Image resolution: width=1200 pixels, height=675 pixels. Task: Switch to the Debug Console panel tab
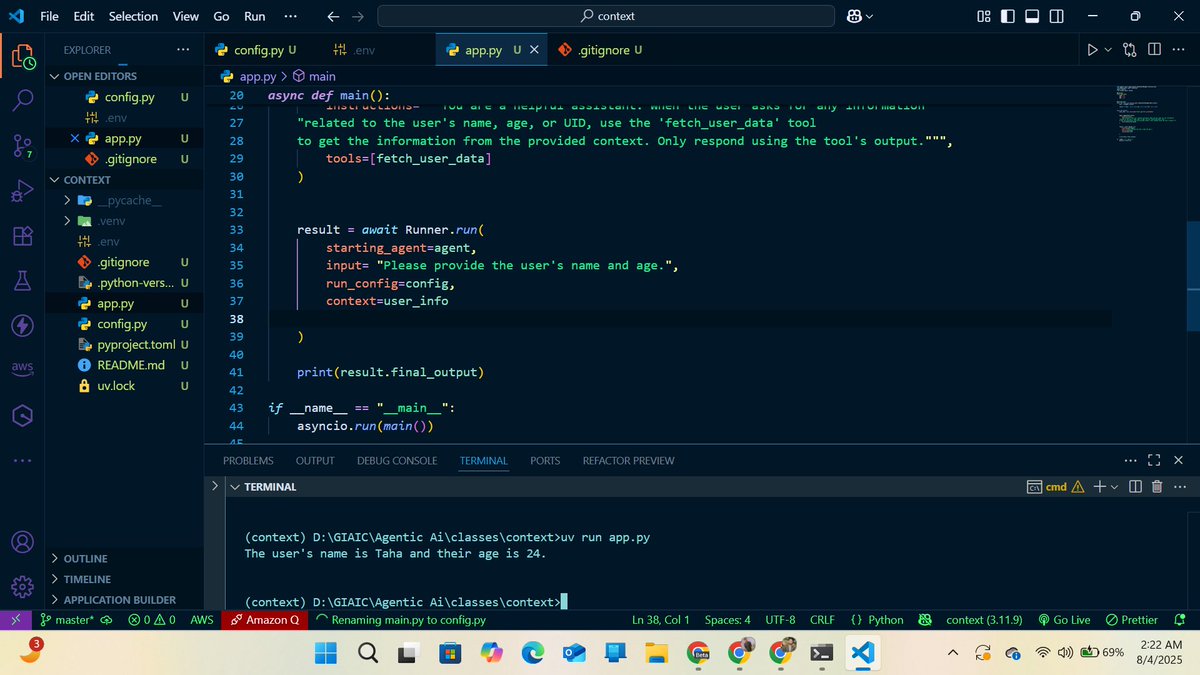click(397, 461)
